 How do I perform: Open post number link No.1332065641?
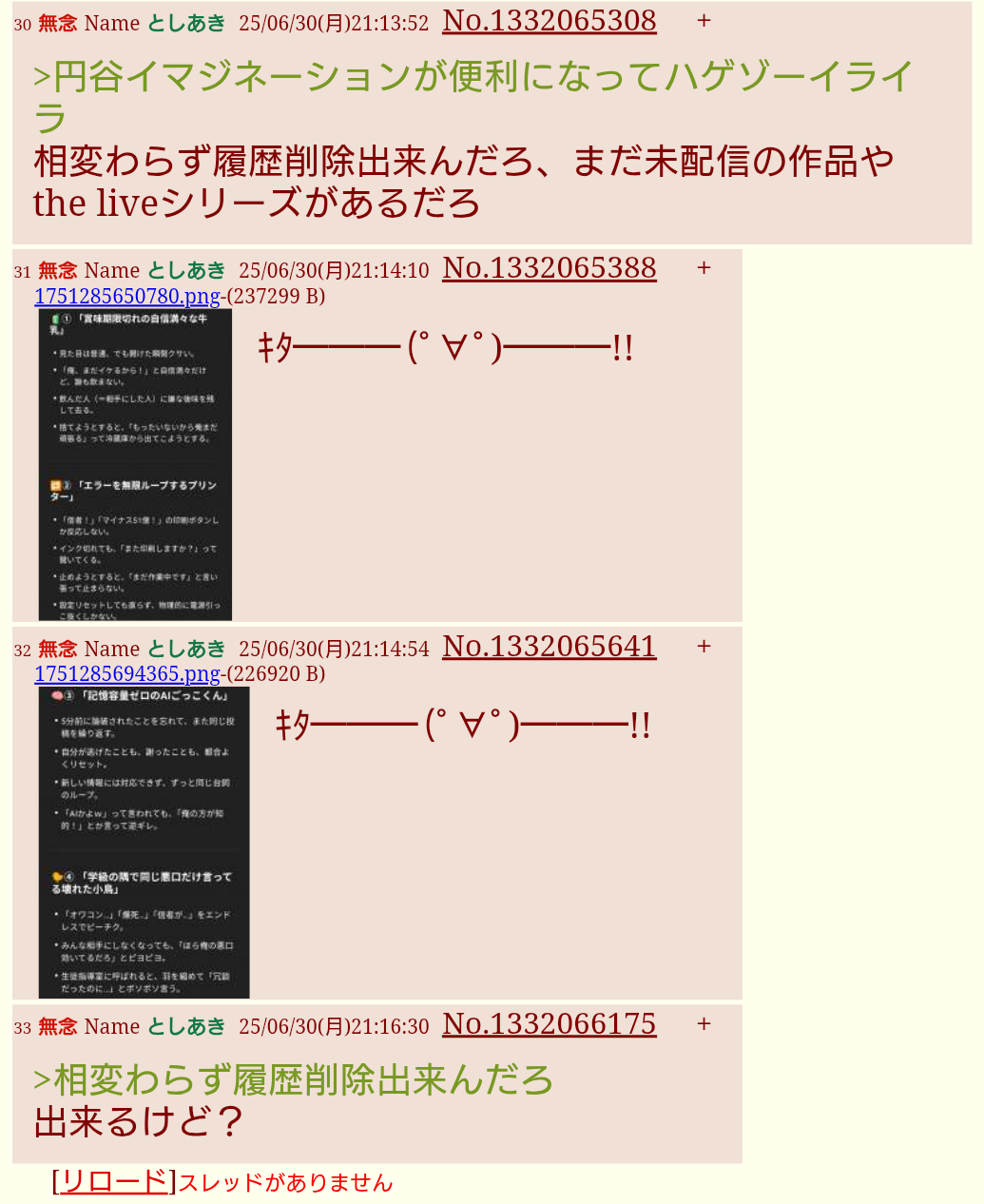pyautogui.click(x=550, y=647)
